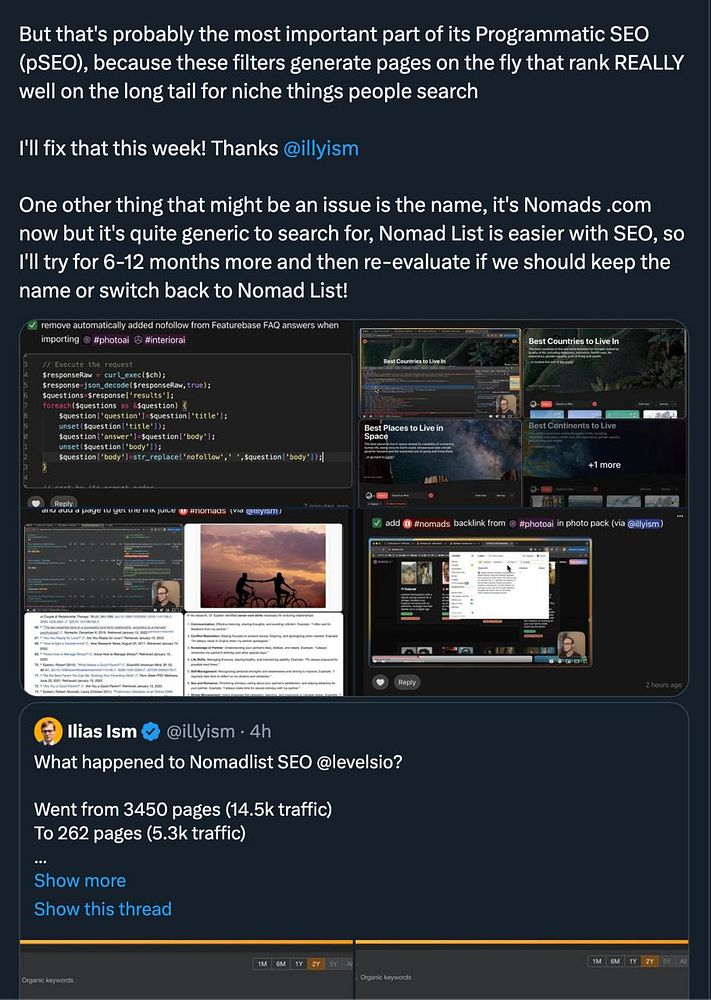711x1000 pixels.
Task: Select 1M range on right Organic keywords chart
Action: [597, 960]
